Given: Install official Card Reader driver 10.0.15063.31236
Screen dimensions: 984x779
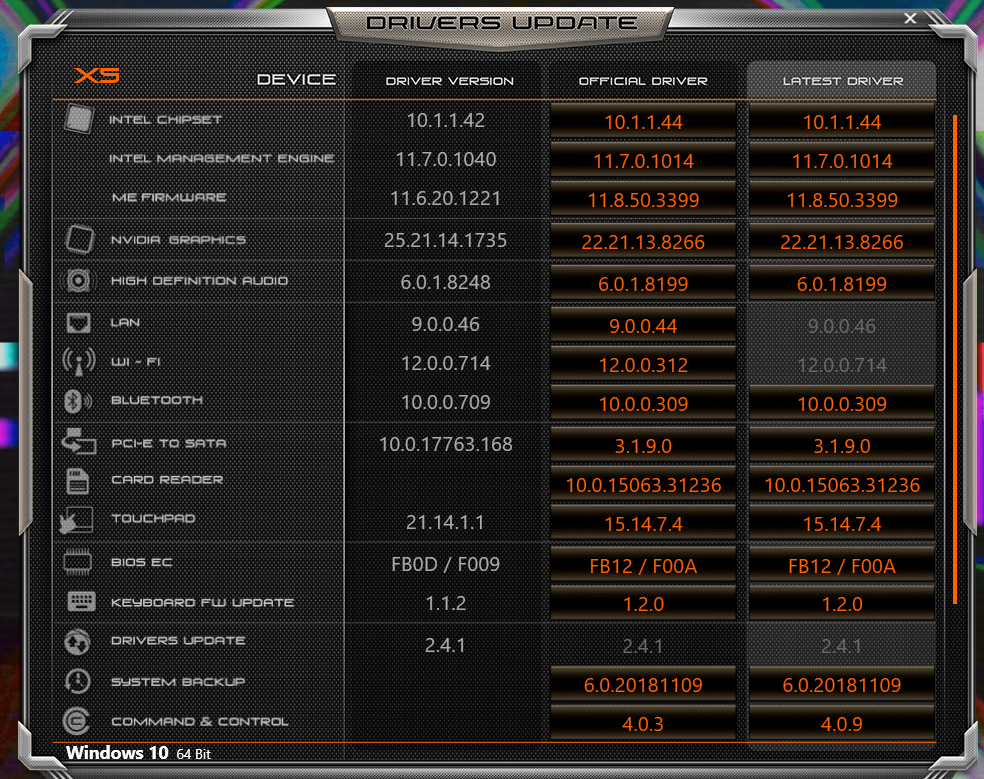Looking at the screenshot, I should [x=643, y=484].
